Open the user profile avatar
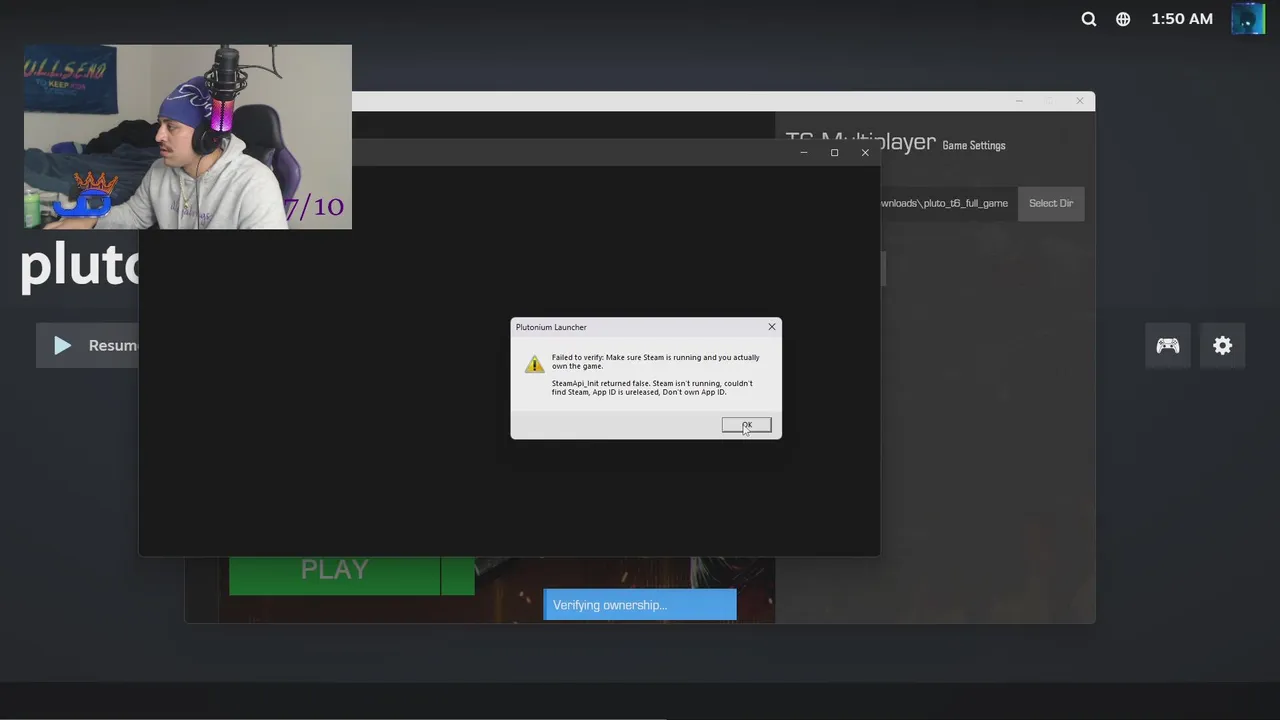Image resolution: width=1280 pixels, height=720 pixels. pos(1248,19)
